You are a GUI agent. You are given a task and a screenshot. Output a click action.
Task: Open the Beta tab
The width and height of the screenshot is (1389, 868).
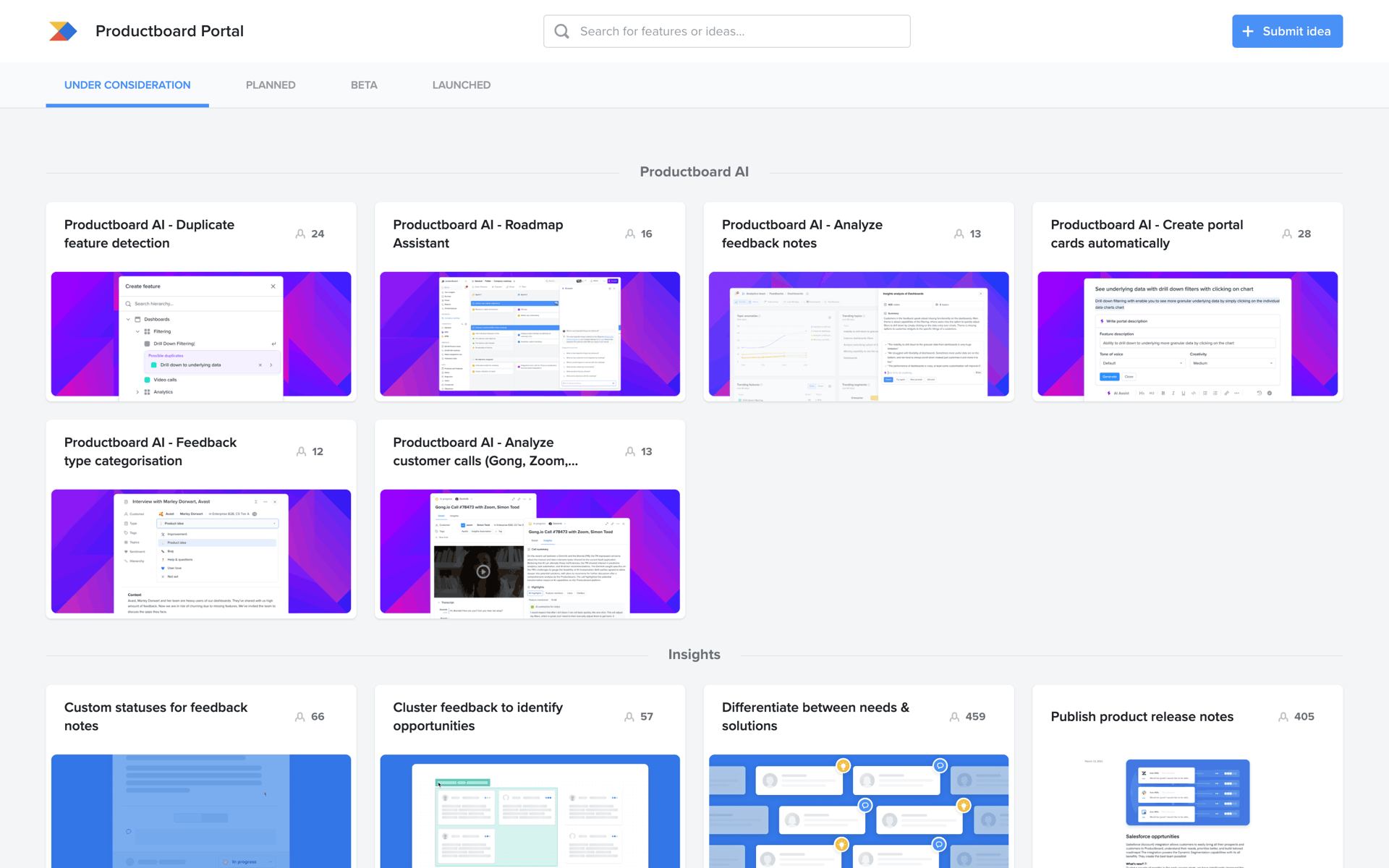coord(364,85)
